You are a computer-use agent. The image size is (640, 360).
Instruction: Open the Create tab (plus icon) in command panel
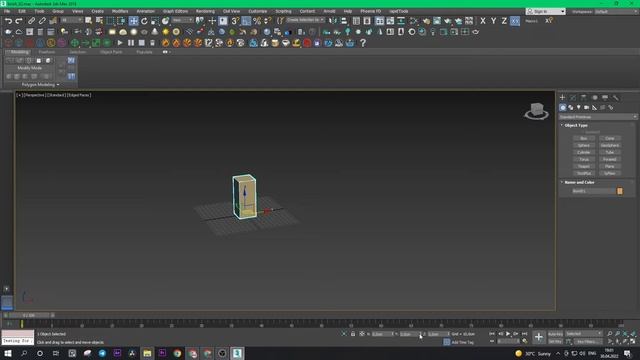pyautogui.click(x=562, y=98)
